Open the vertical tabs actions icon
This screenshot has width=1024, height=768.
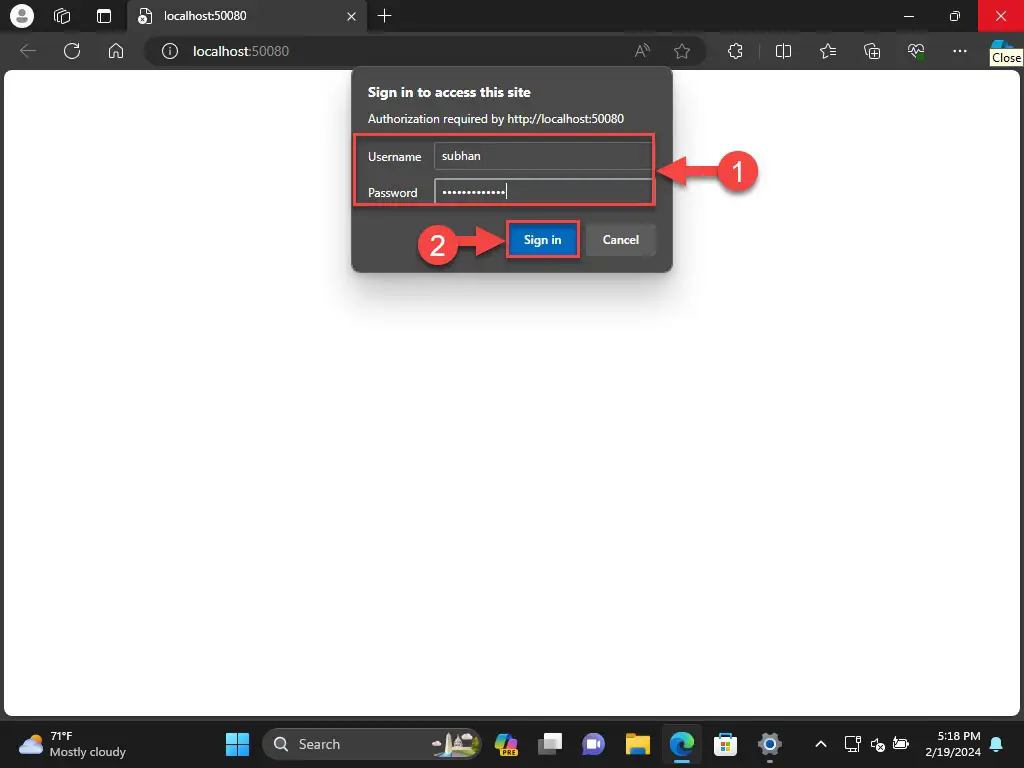pos(104,16)
